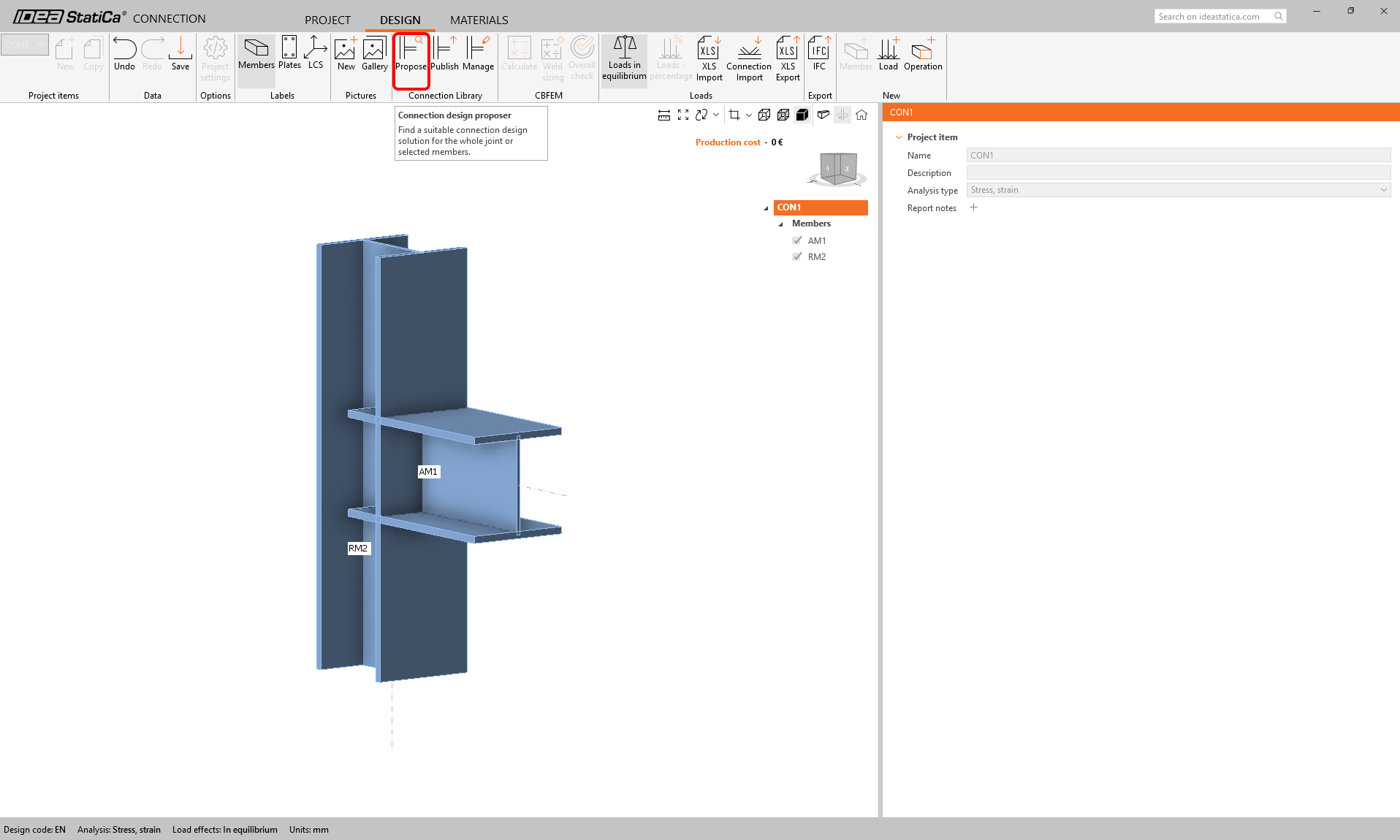
Task: Collapse the Project item section
Action: [899, 137]
